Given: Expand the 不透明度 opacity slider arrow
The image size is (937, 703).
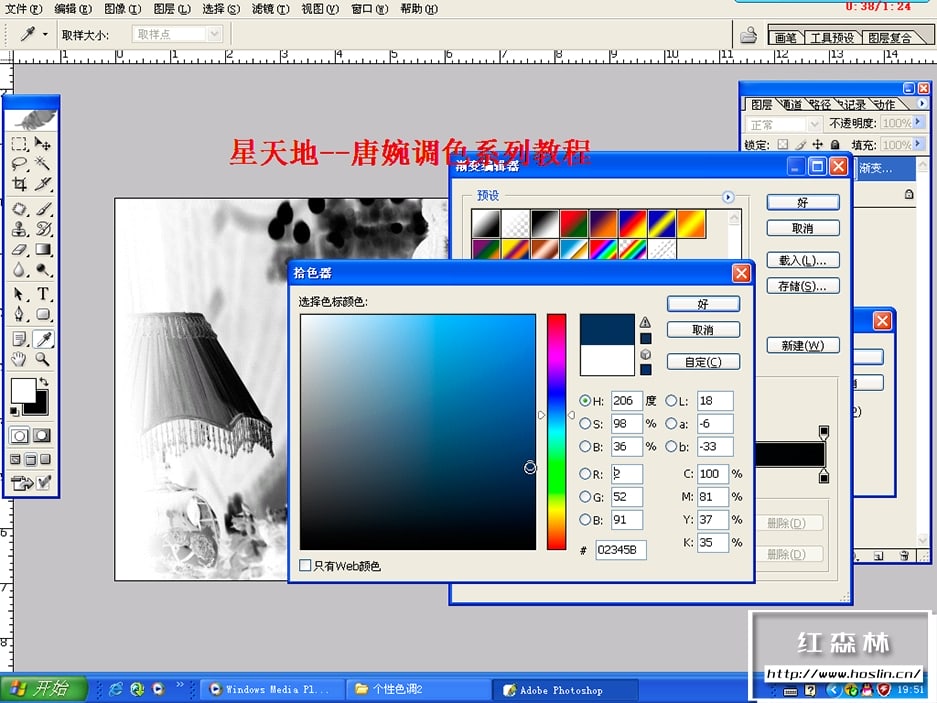Looking at the screenshot, I should click(x=918, y=123).
